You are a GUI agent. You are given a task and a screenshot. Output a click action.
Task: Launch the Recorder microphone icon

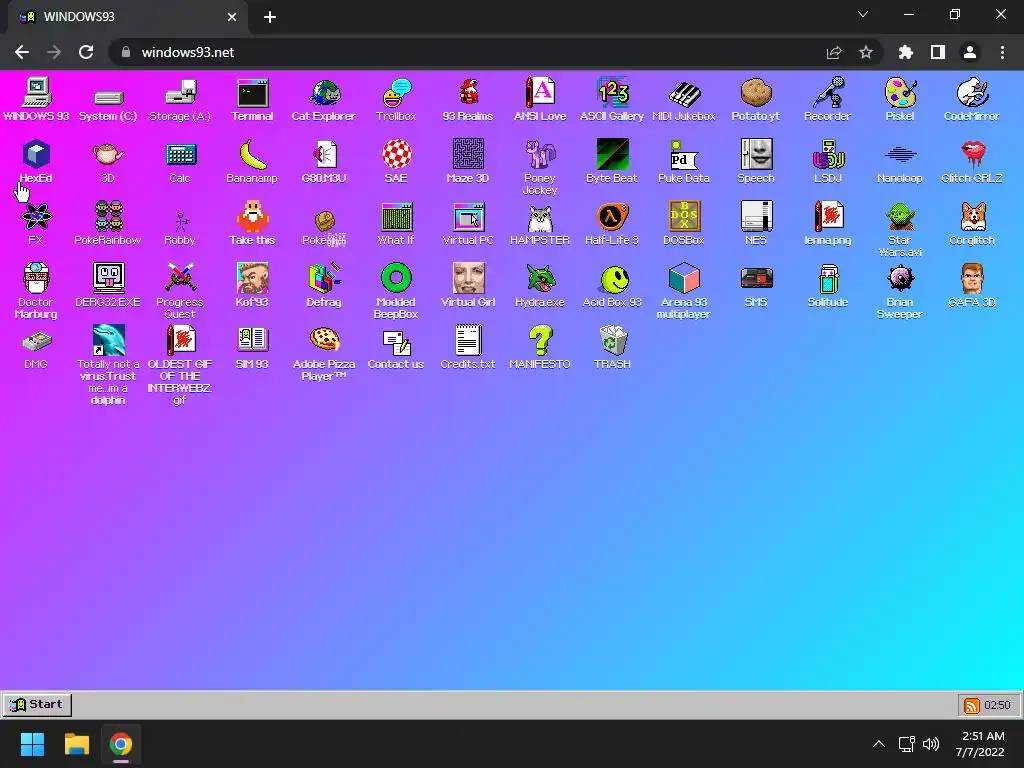(x=827, y=99)
